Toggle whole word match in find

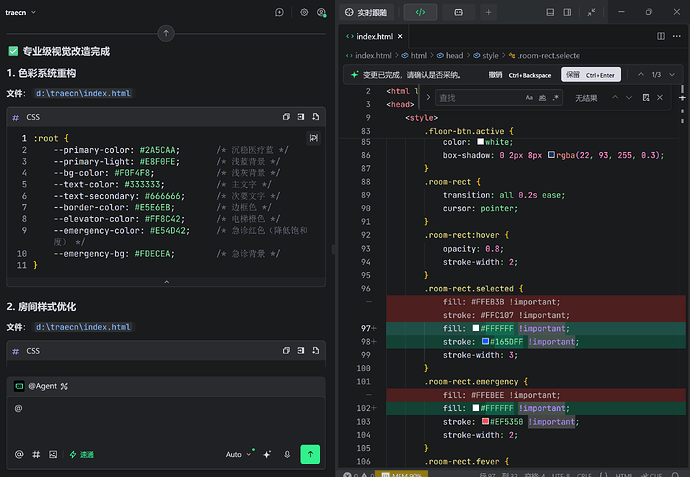tap(543, 98)
